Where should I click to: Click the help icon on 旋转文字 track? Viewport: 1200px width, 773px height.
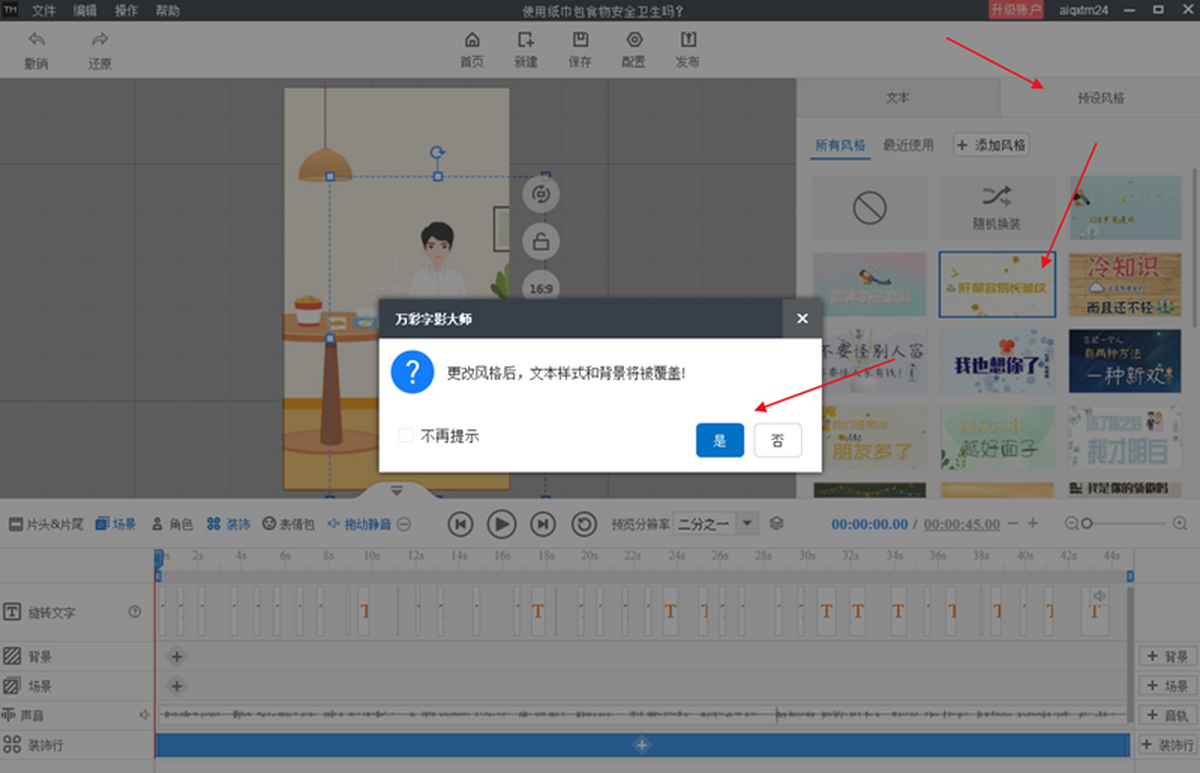135,612
